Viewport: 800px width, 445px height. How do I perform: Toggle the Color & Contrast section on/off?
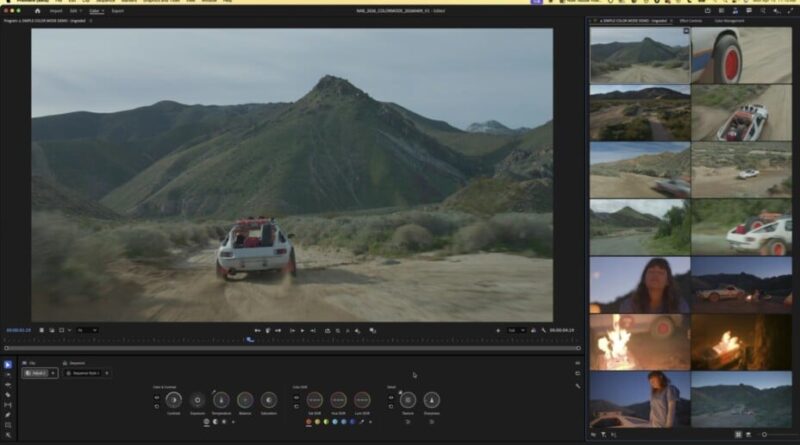point(157,398)
